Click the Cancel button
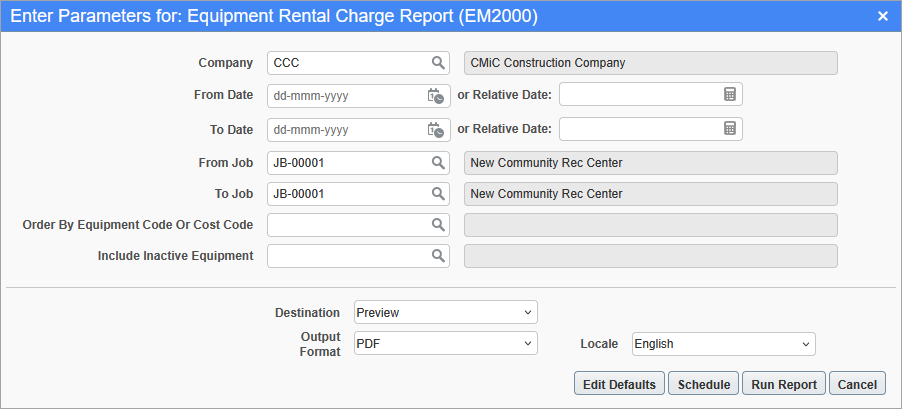The width and height of the screenshot is (902, 409). [857, 384]
